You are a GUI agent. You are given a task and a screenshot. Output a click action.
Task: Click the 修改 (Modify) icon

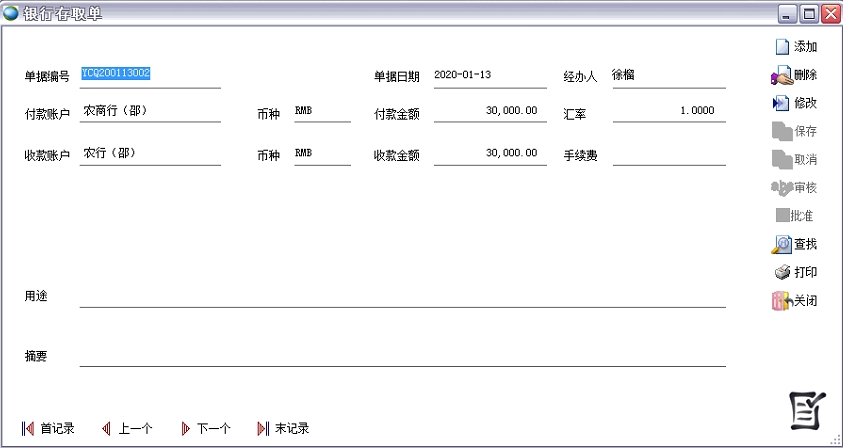click(x=782, y=103)
